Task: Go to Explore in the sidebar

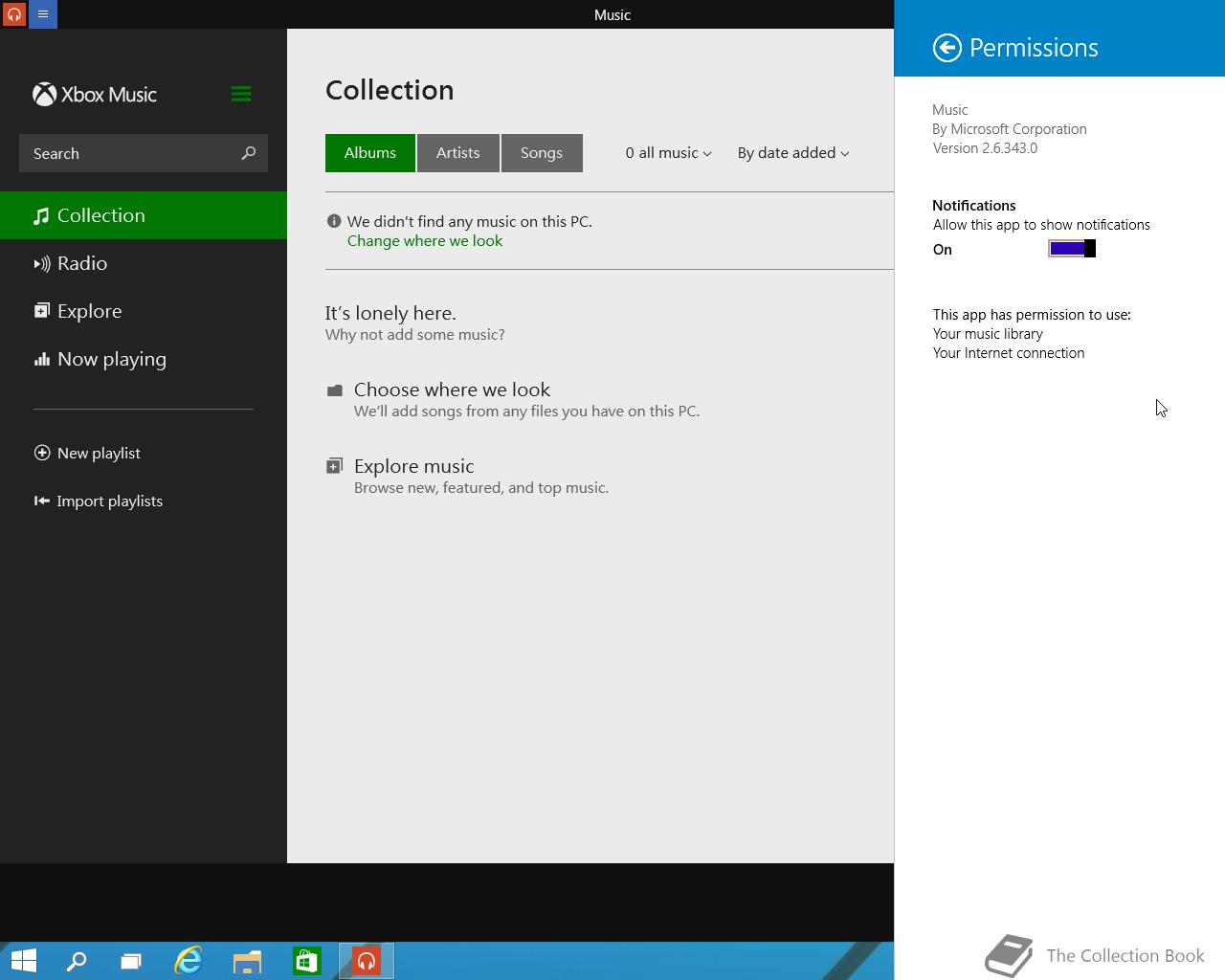Action: [x=144, y=311]
